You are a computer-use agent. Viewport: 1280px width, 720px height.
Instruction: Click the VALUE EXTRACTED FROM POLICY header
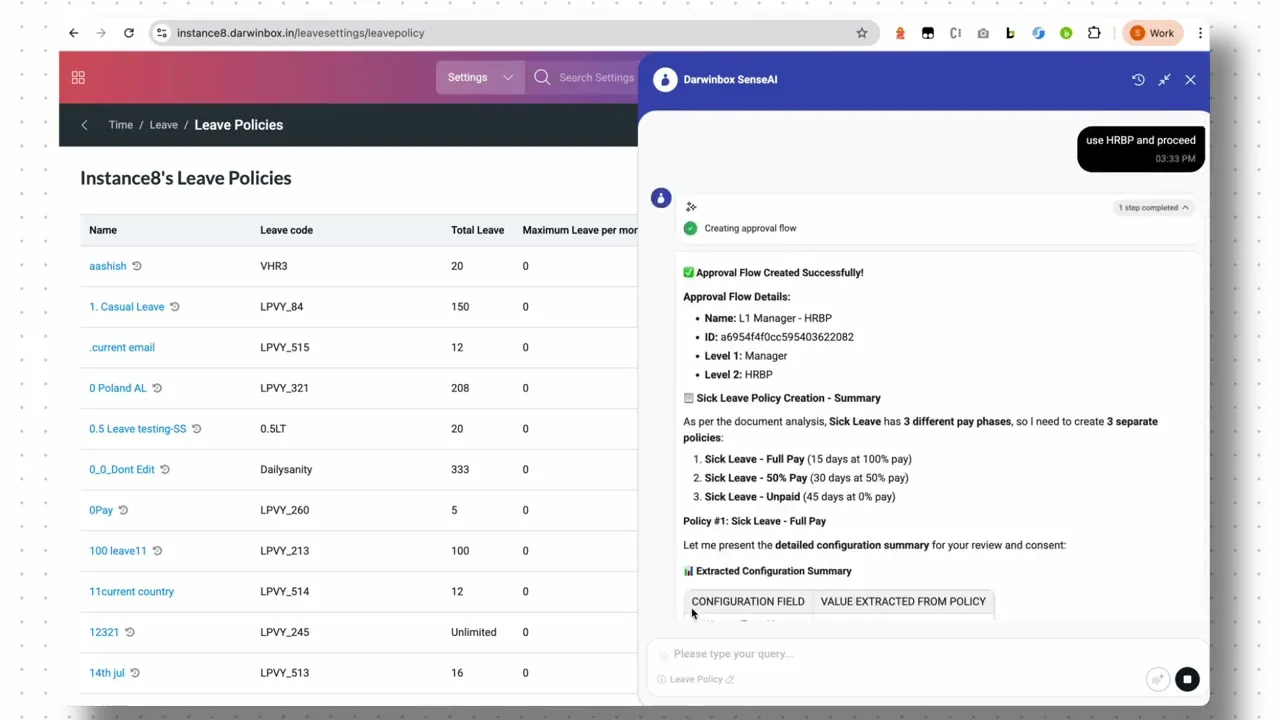(x=903, y=601)
